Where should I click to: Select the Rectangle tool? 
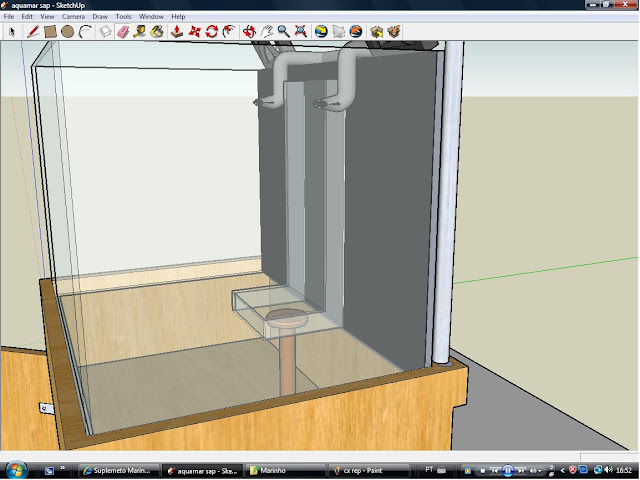click(x=50, y=31)
